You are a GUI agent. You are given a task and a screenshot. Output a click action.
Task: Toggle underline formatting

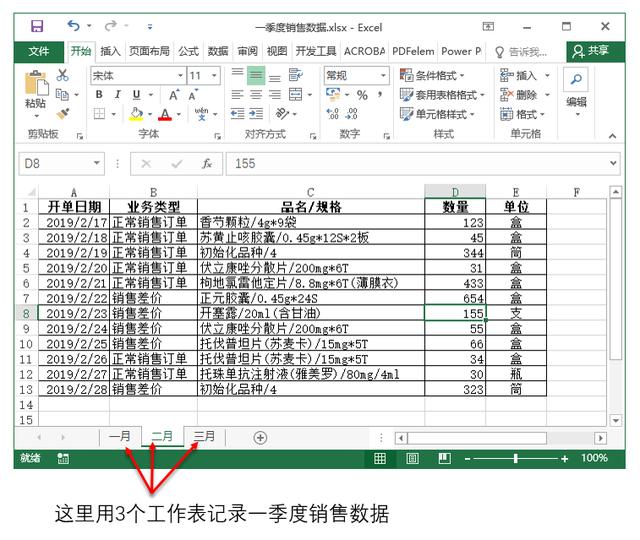(x=137, y=95)
